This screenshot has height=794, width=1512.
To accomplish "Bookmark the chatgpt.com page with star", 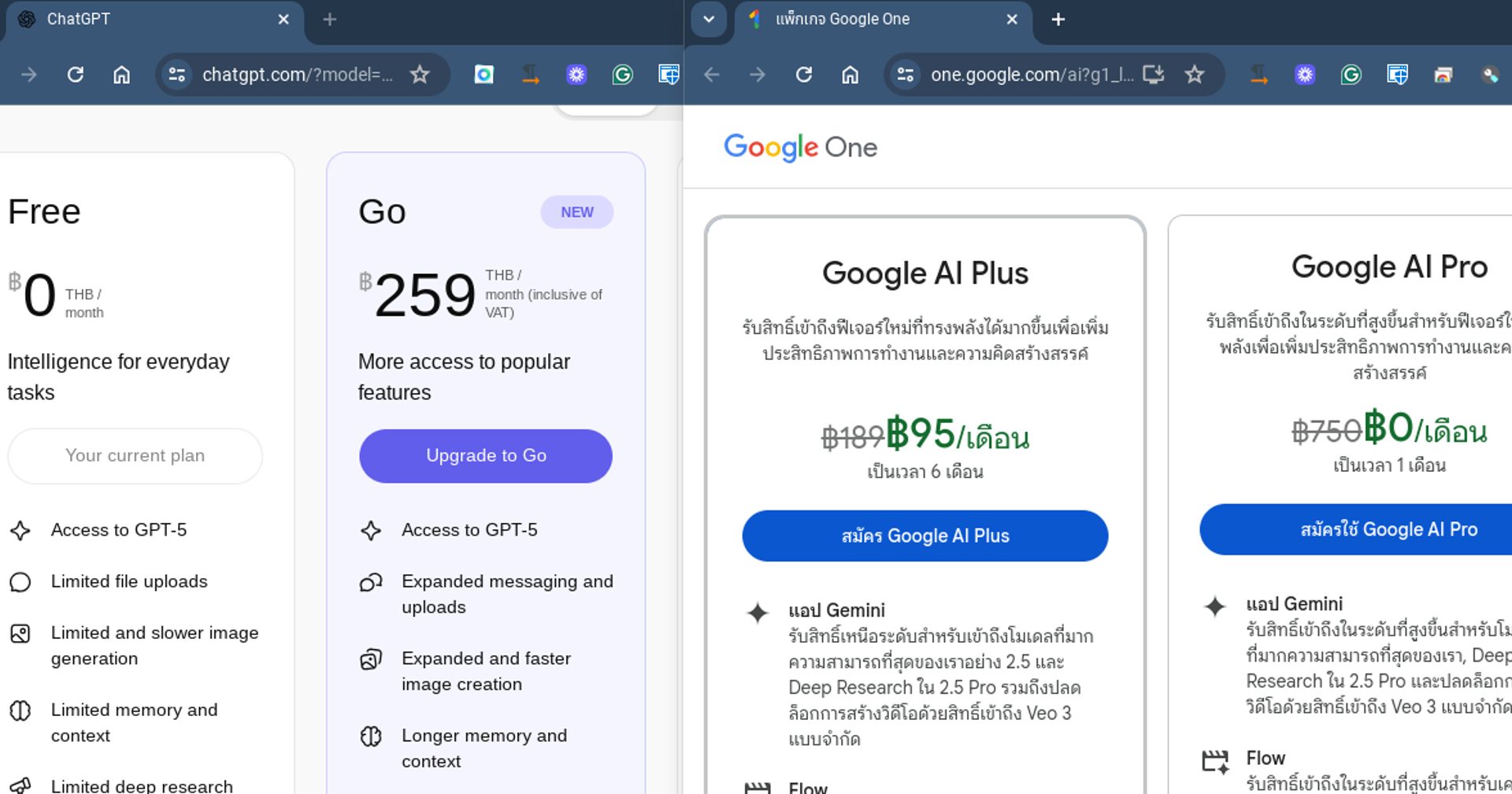I will tap(420, 75).
